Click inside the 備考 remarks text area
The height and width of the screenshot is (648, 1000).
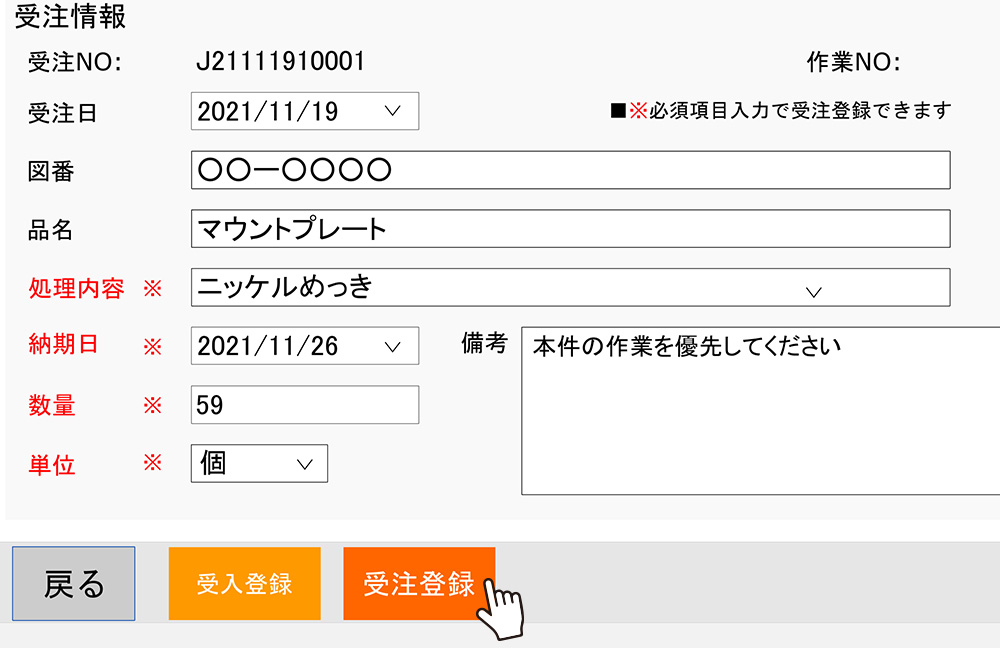click(x=760, y=411)
